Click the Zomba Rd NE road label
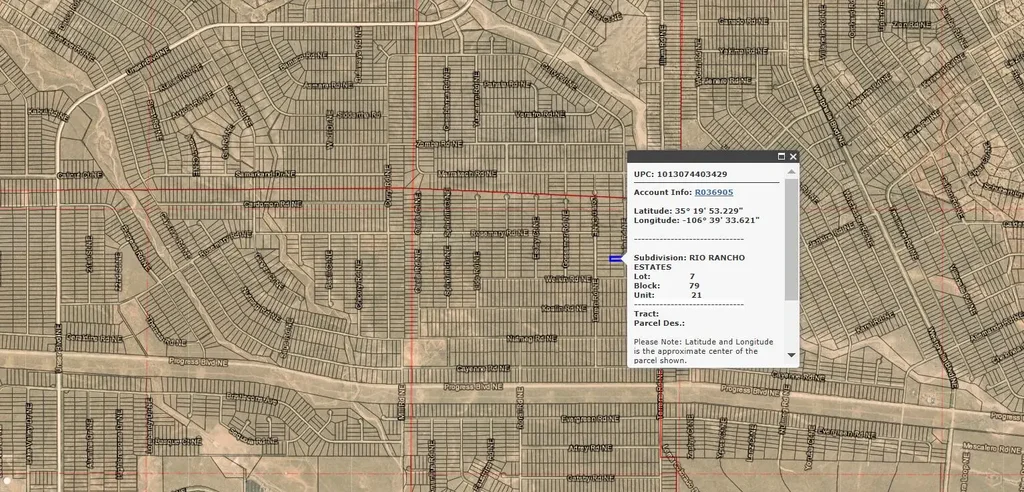This screenshot has width=1024, height=492. click(441, 143)
